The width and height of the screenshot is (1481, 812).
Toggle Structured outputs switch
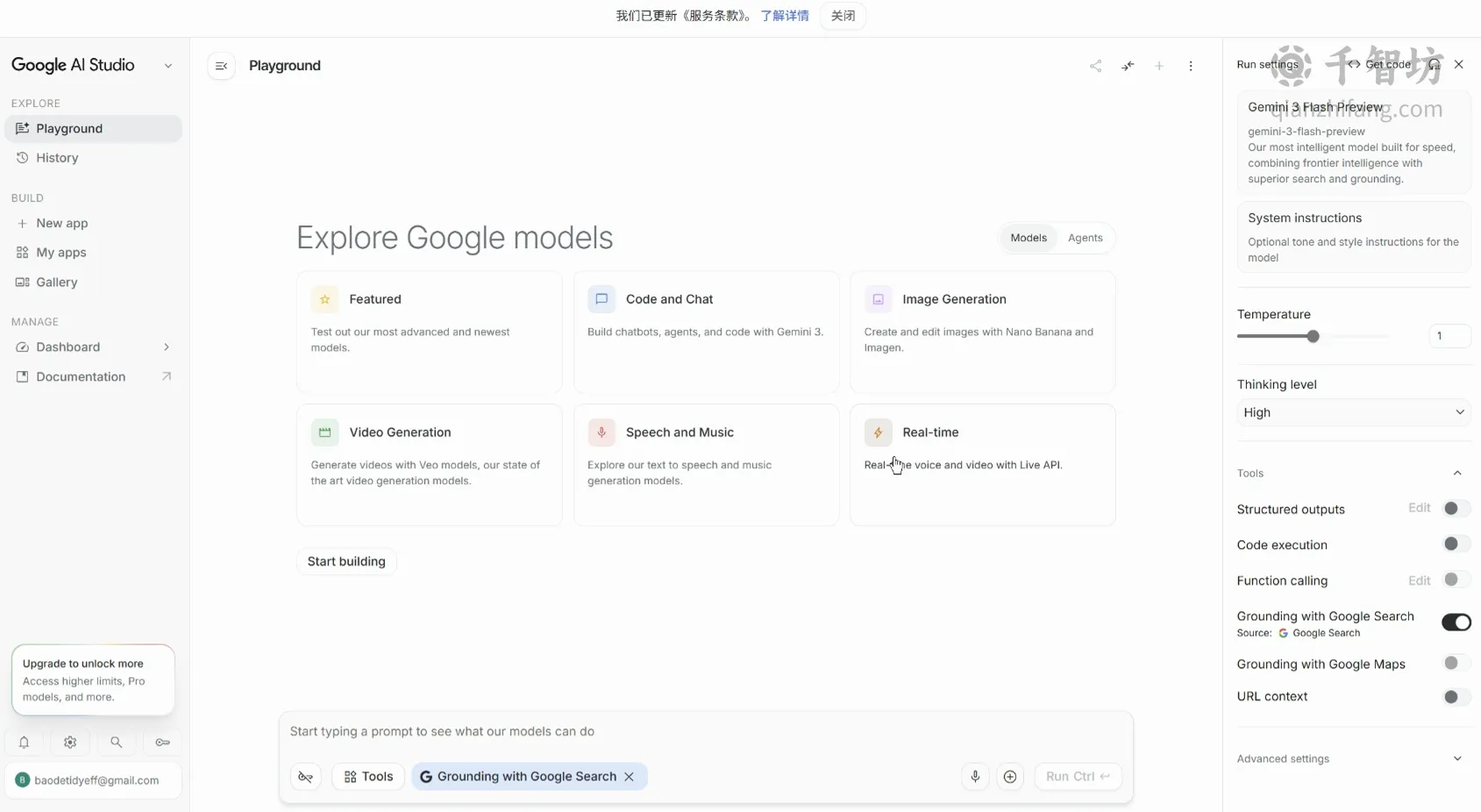[x=1456, y=509]
